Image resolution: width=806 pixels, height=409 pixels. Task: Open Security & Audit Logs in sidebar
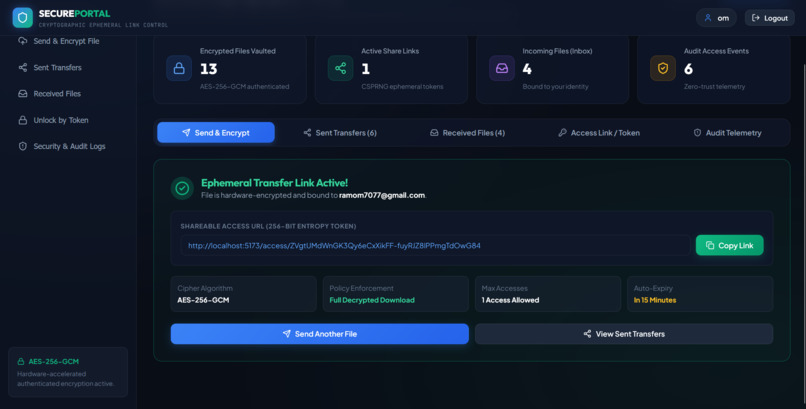68,146
